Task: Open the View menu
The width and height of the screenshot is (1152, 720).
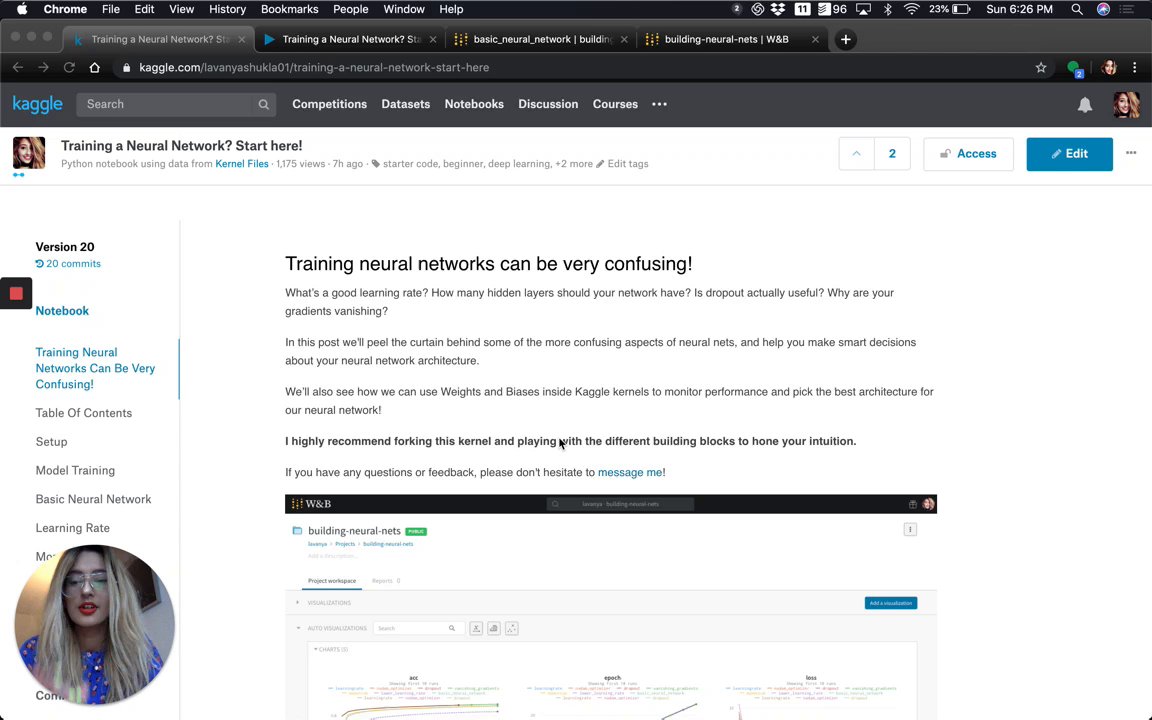Action: coord(181,10)
